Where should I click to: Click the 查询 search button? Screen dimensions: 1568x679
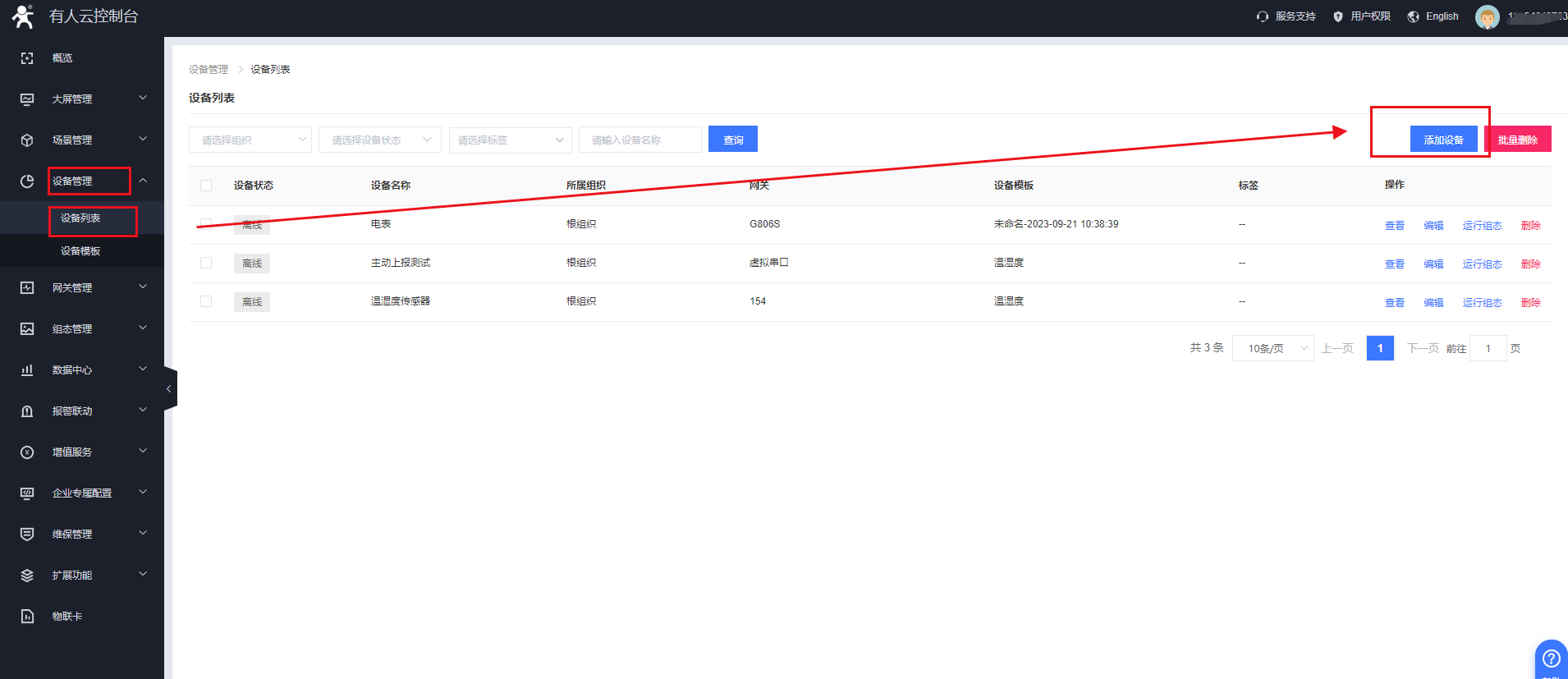pos(732,140)
